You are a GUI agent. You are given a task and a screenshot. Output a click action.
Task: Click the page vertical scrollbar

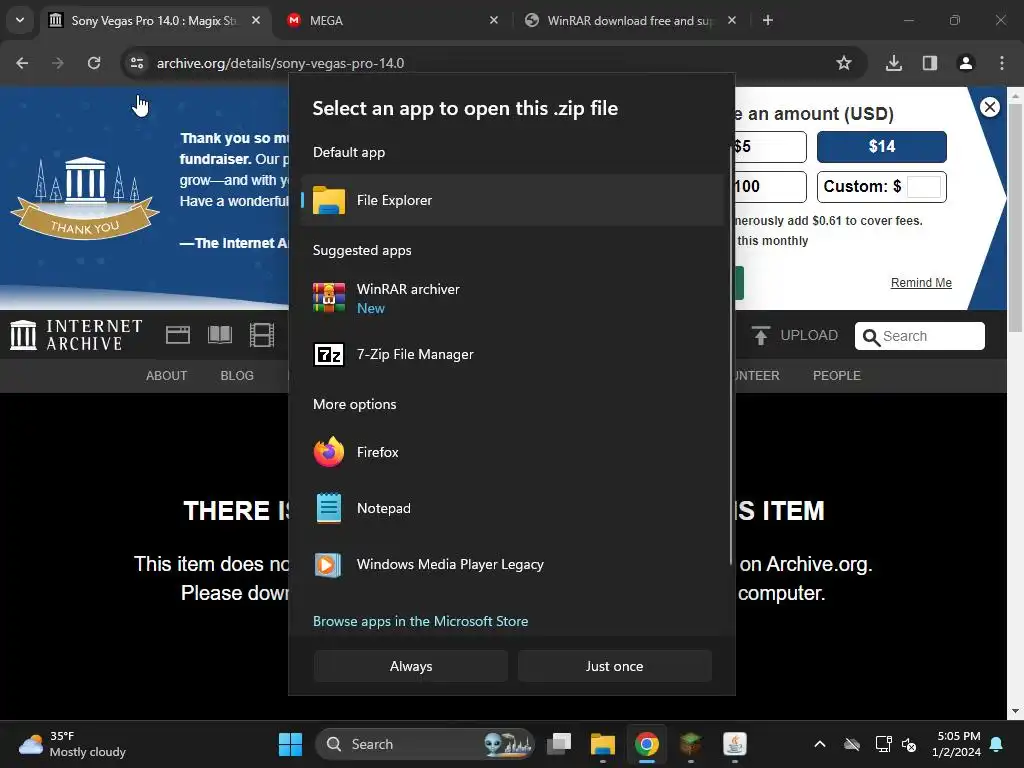point(1015,216)
